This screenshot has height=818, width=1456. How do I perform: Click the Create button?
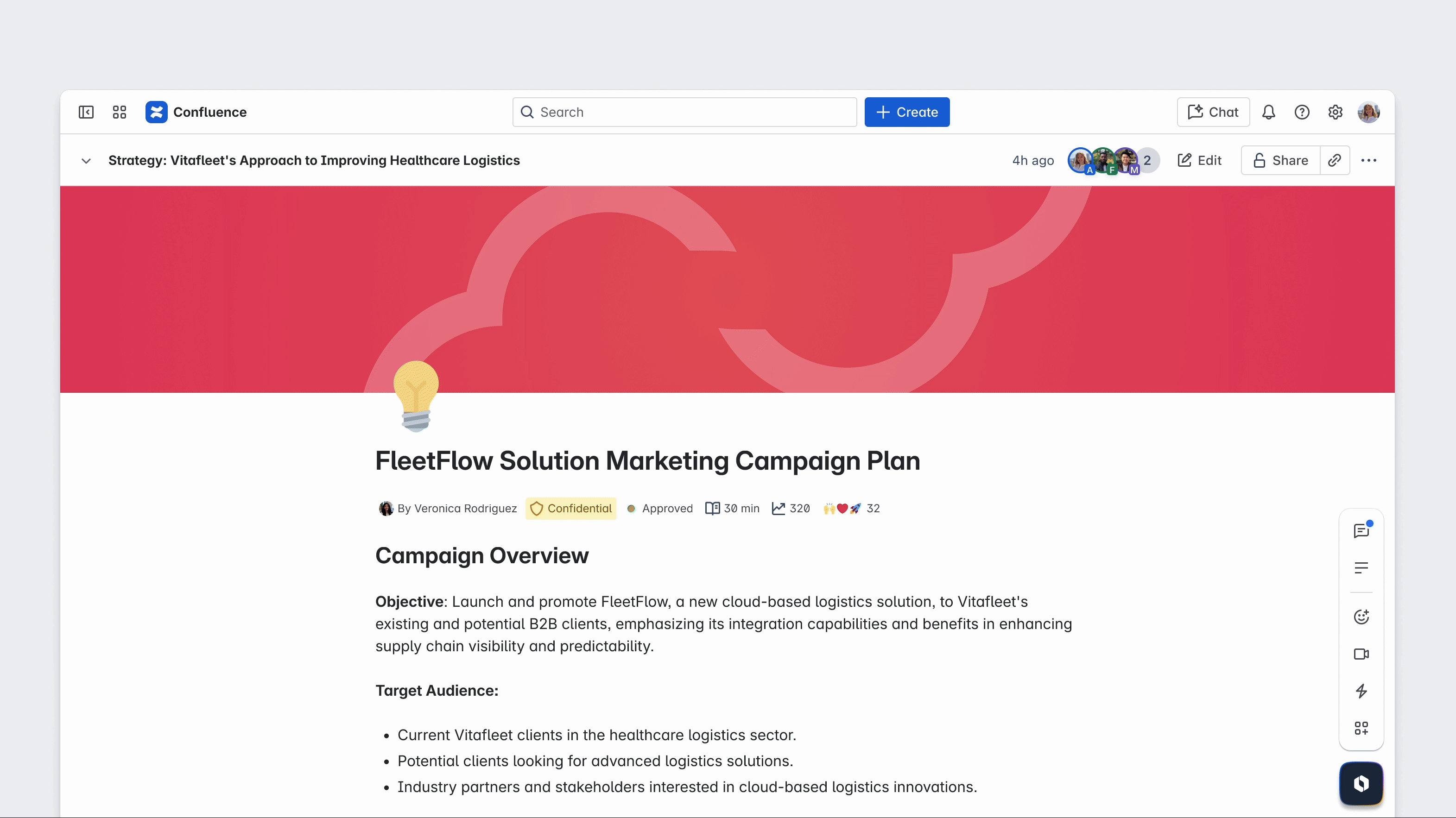click(x=906, y=112)
